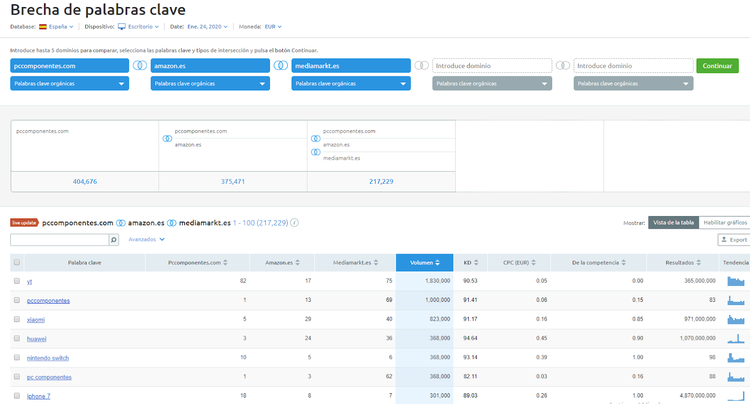Sort by CPC (EUR) column arrows
The width and height of the screenshot is (750, 404).
pos(533,262)
